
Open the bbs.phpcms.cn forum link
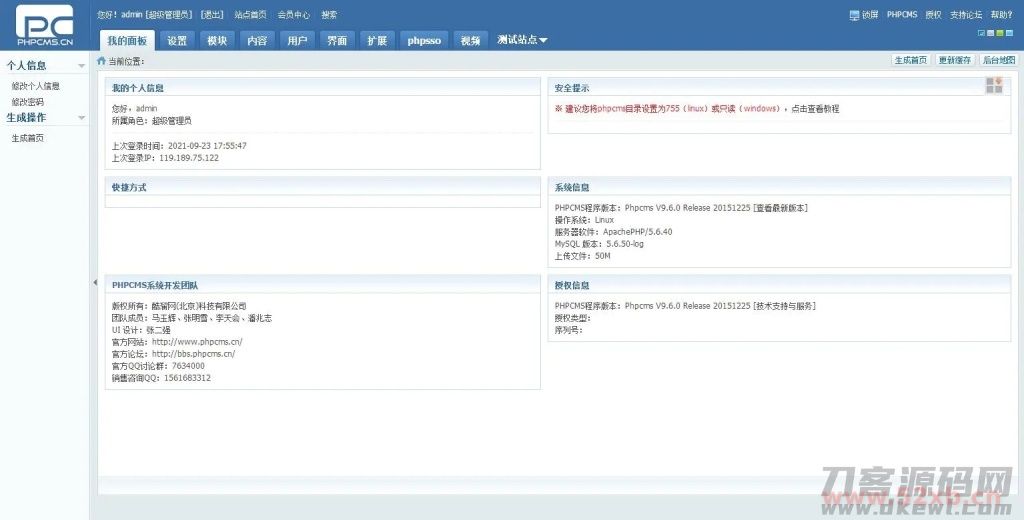pyautogui.click(x=193, y=354)
